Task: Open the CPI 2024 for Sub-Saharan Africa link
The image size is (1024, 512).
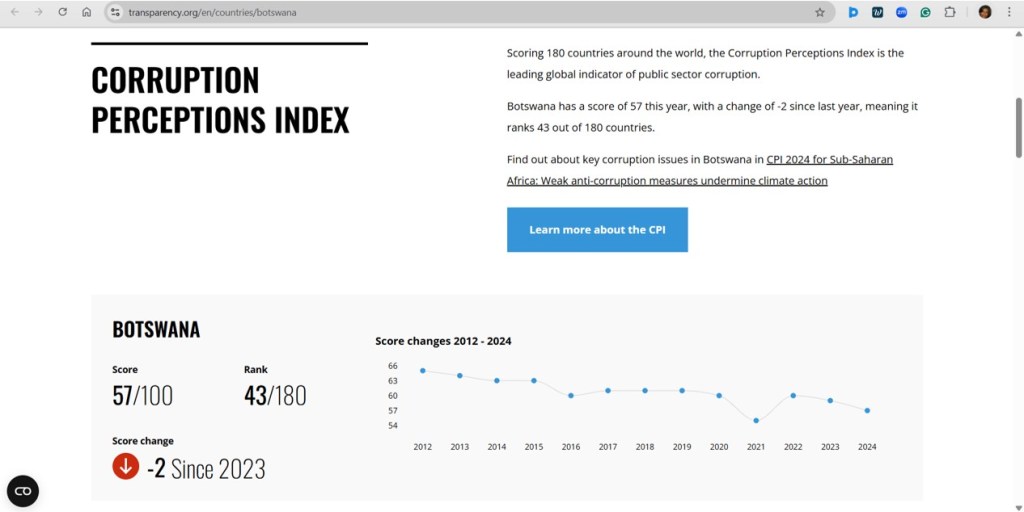Action: click(x=829, y=160)
